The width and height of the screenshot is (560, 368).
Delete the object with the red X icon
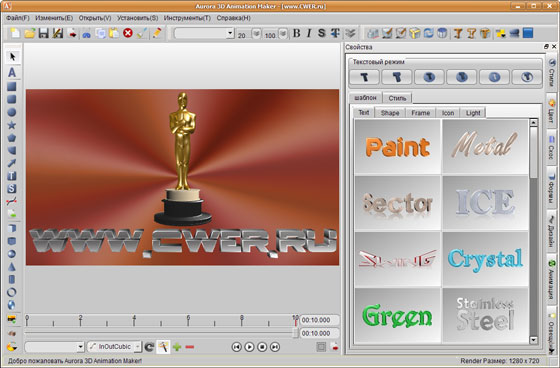128,33
